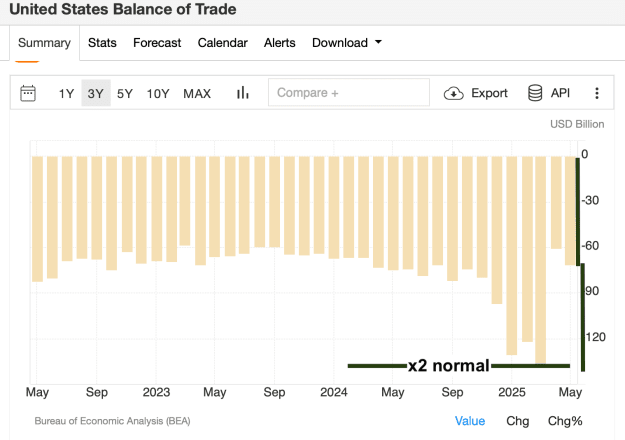Switch to the Summary tab

pyautogui.click(x=44, y=43)
